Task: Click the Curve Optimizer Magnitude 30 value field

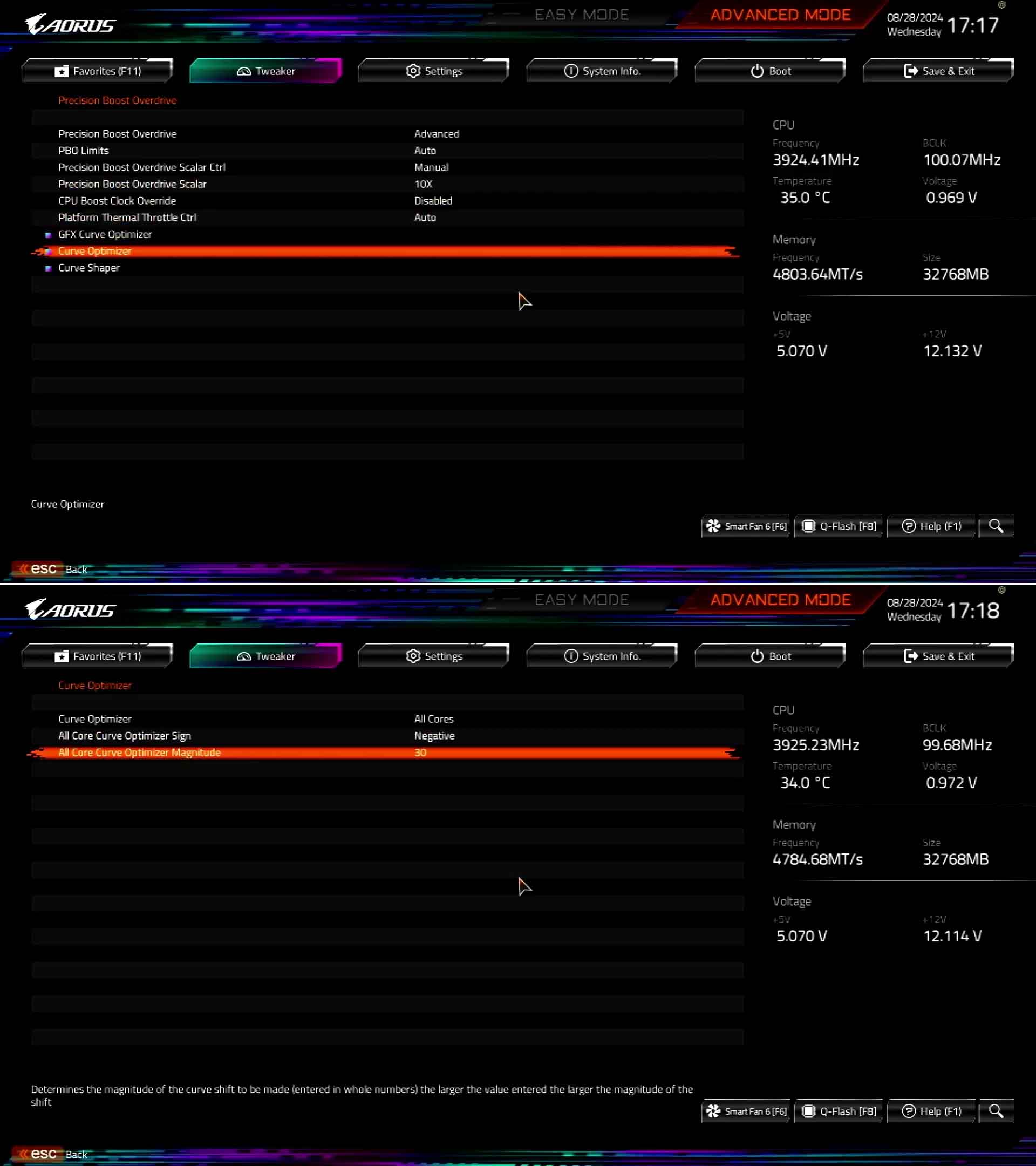Action: tap(420, 753)
